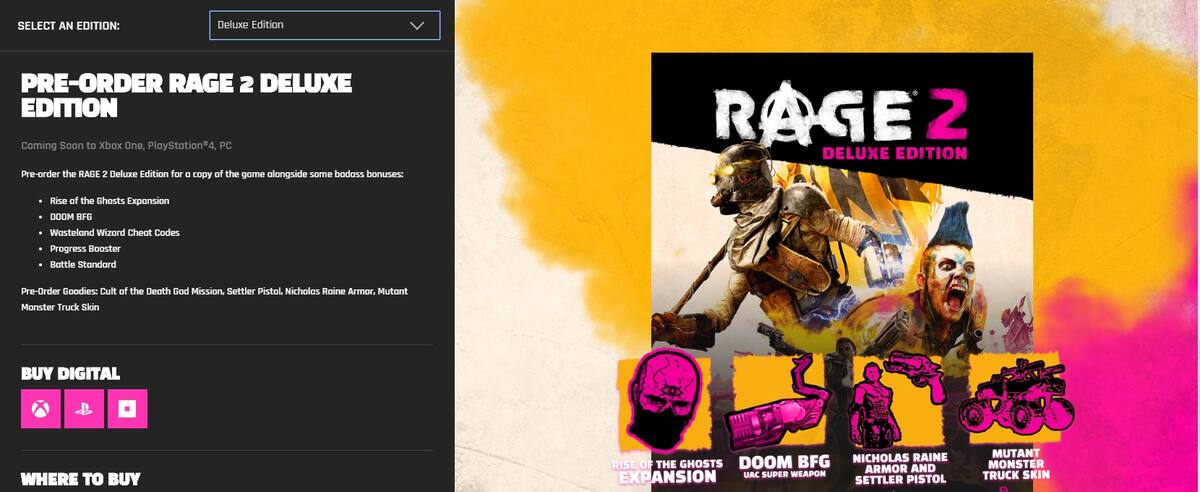The width and height of the screenshot is (1200, 492).
Task: Click the 'Progress Booster' list item
Action: (x=85, y=249)
